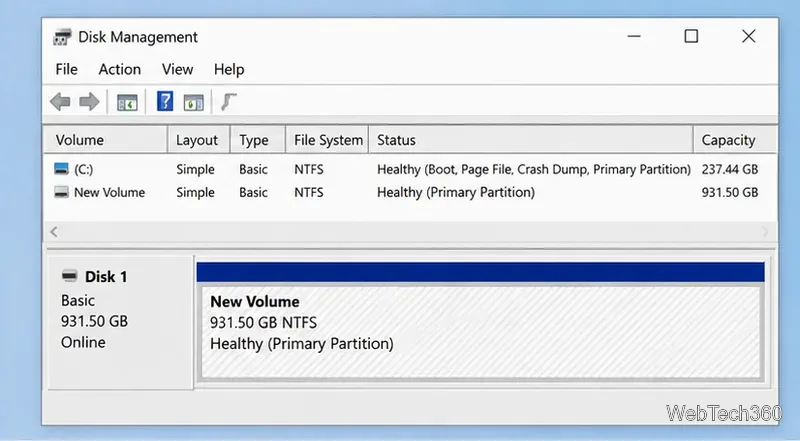This screenshot has width=800, height=441.
Task: Click the 931.50 GB capacity cell in list
Action: coord(730,192)
